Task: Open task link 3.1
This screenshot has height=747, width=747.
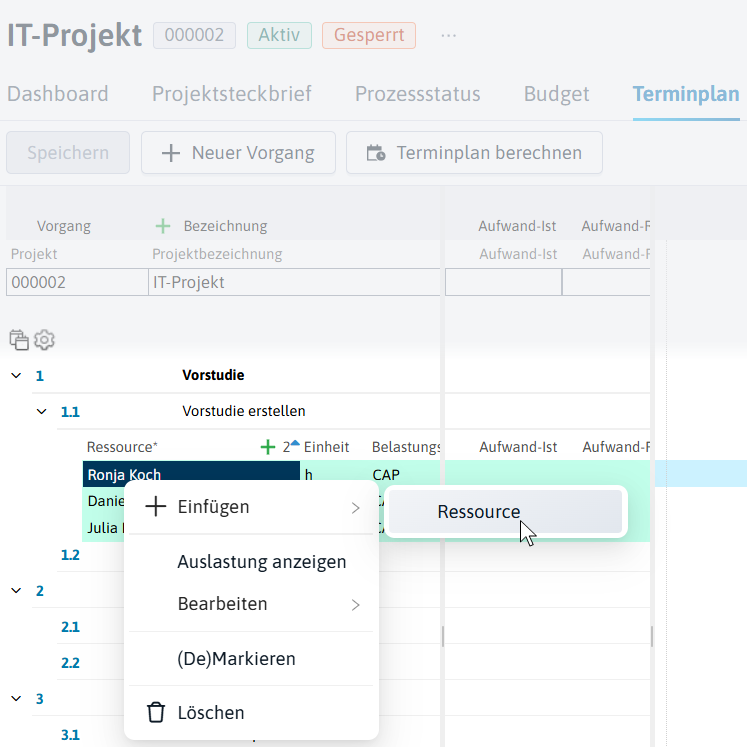Action: [70, 735]
